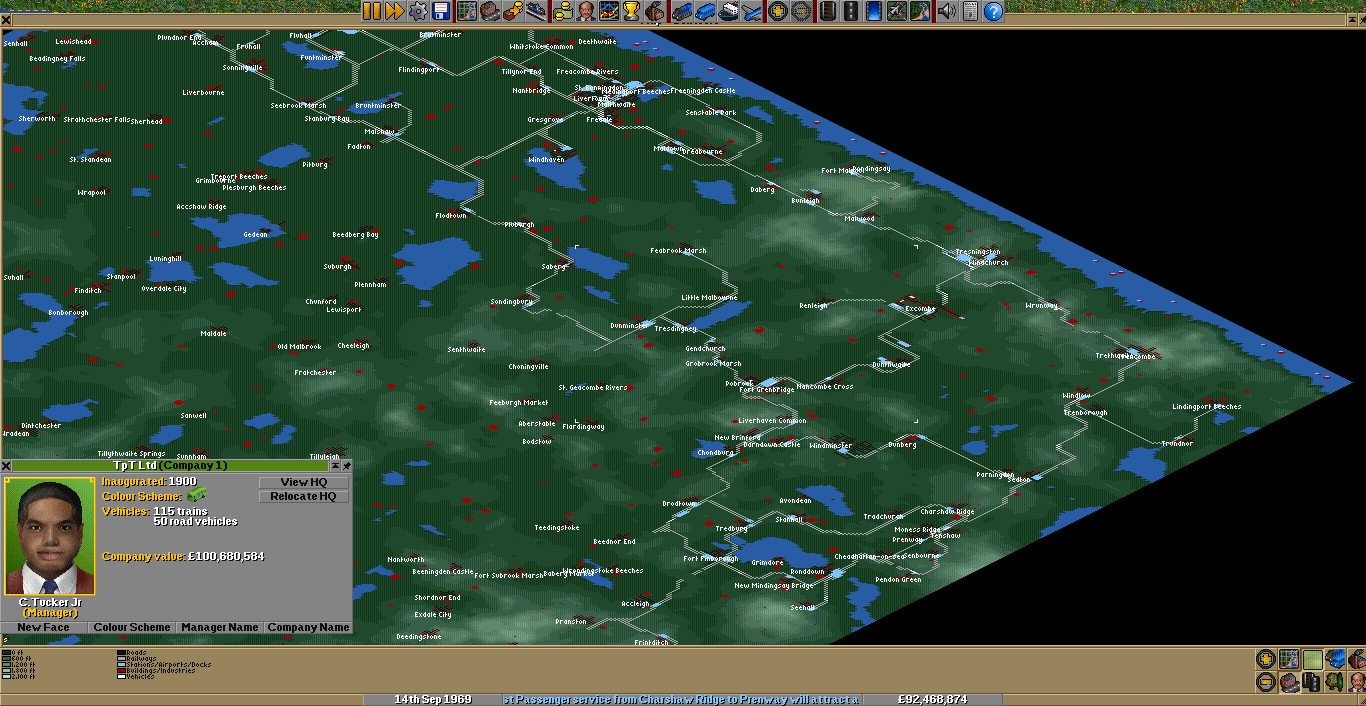This screenshot has width=1366, height=706.
Task: Click the Beedberg Bay town label
Action: pos(356,235)
